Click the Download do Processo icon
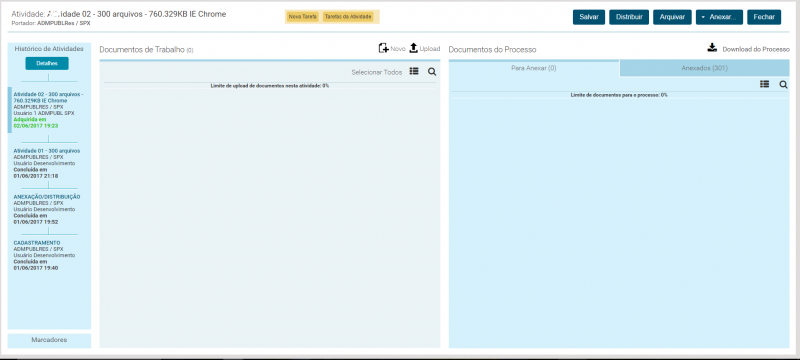This screenshot has width=800, height=360. [712, 48]
